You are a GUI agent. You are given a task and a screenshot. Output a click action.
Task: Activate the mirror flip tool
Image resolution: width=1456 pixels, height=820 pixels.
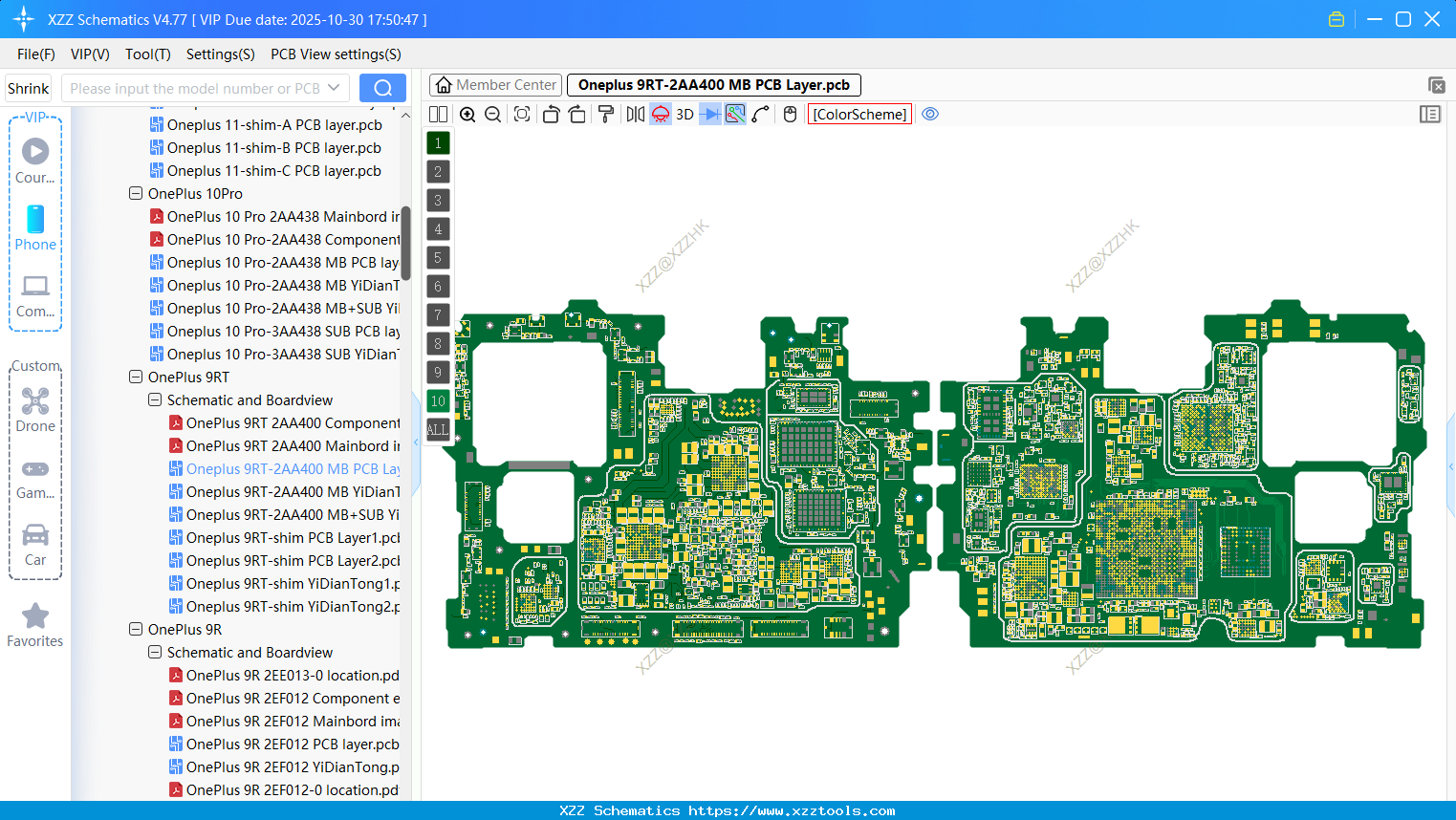click(x=634, y=114)
